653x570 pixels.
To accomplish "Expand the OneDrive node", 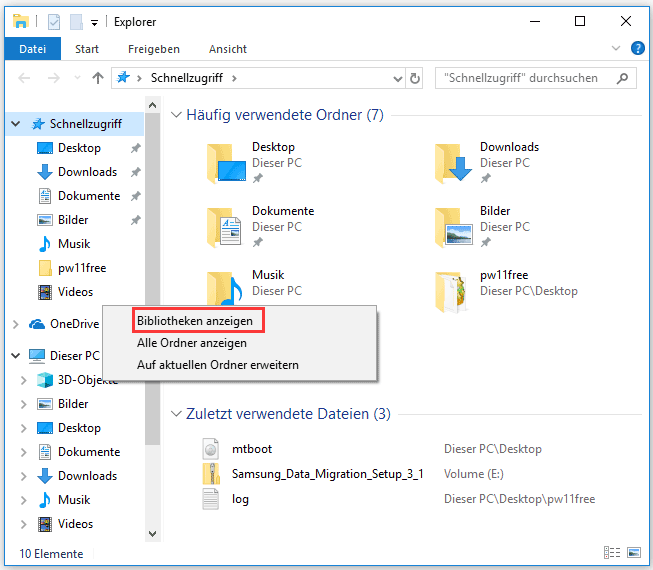I will tap(16, 324).
